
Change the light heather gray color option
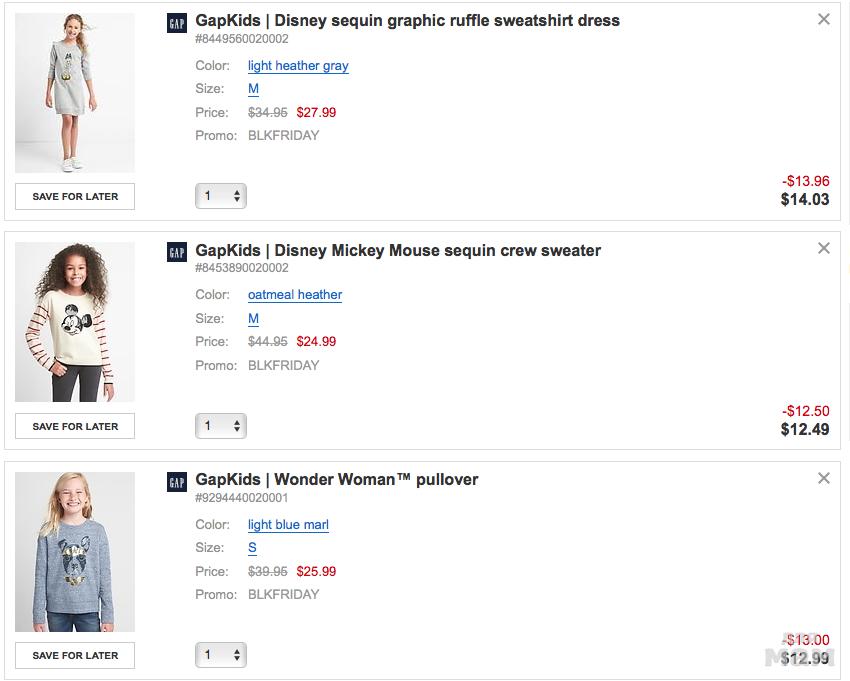(298, 66)
